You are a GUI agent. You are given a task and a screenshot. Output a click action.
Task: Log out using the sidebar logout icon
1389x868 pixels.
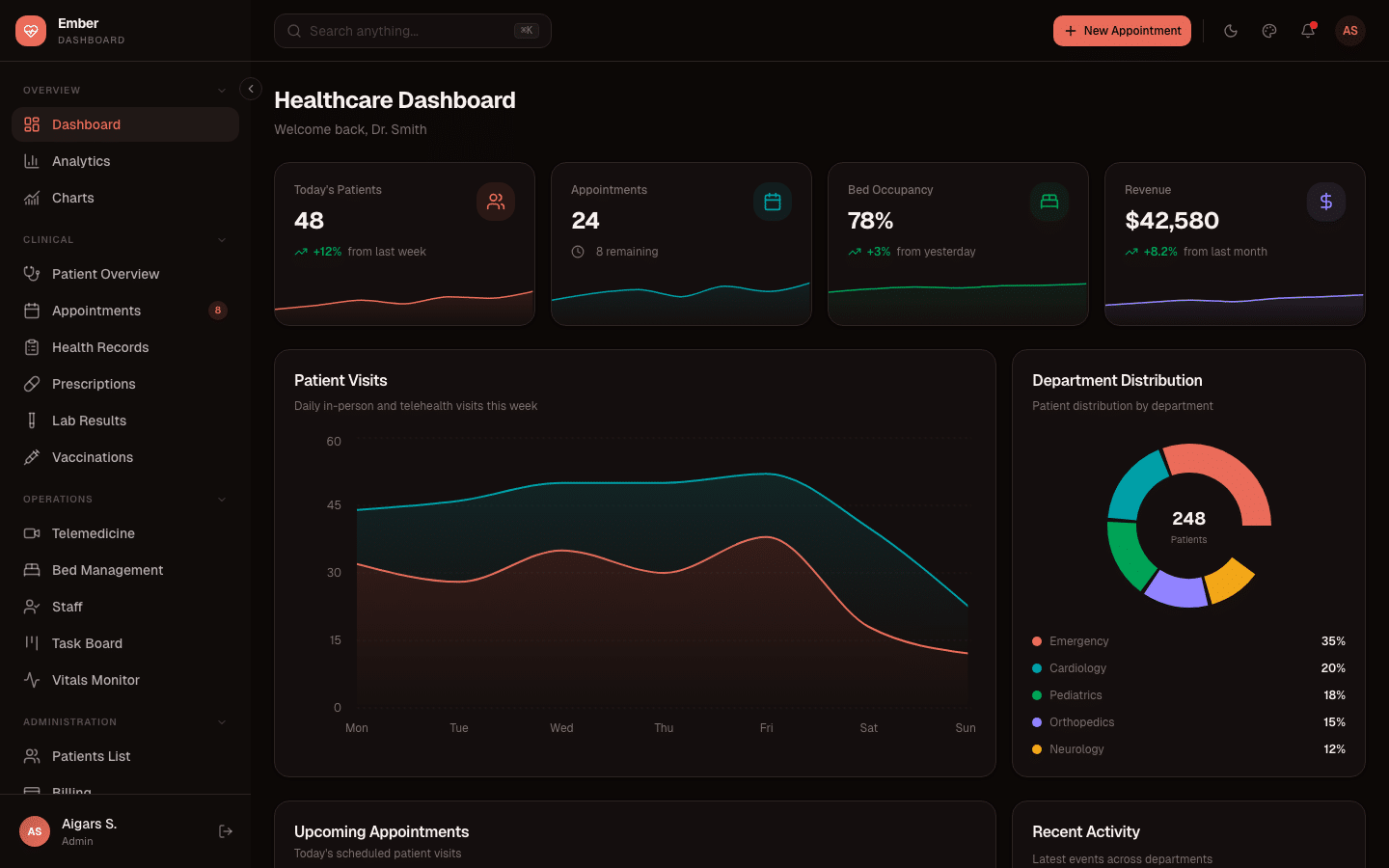coord(225,831)
